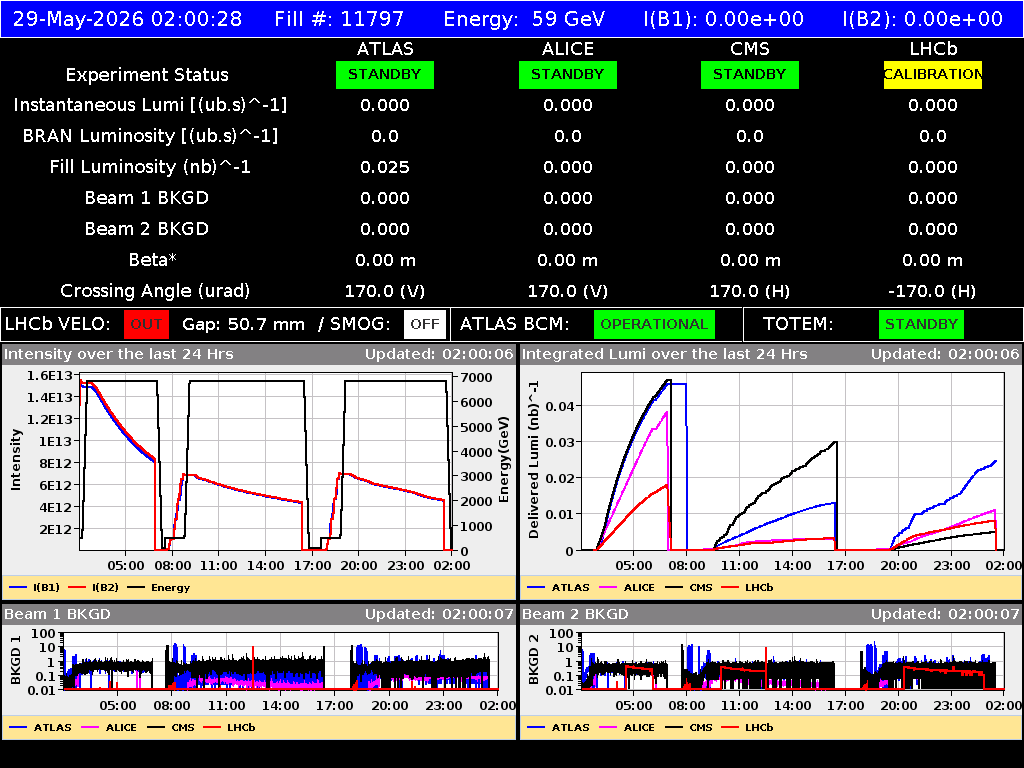Click the LHCb legend entry in Beam 1 BKGD chart

coord(229,728)
